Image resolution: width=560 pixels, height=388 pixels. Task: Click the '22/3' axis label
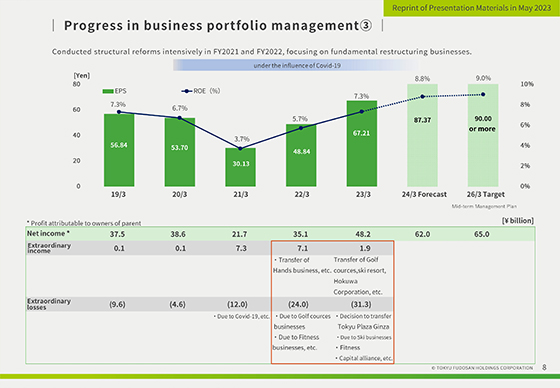point(302,194)
